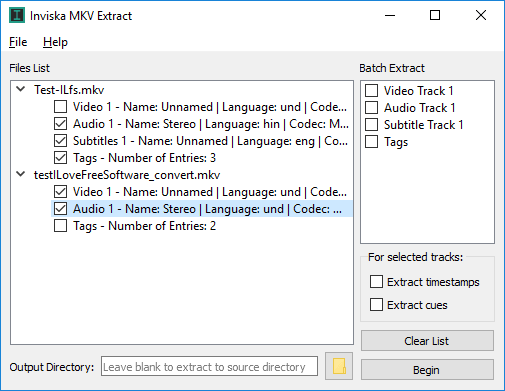Image resolution: width=505 pixels, height=391 pixels.
Task: Enable Video Track 1 batch extract
Action: tap(372, 90)
